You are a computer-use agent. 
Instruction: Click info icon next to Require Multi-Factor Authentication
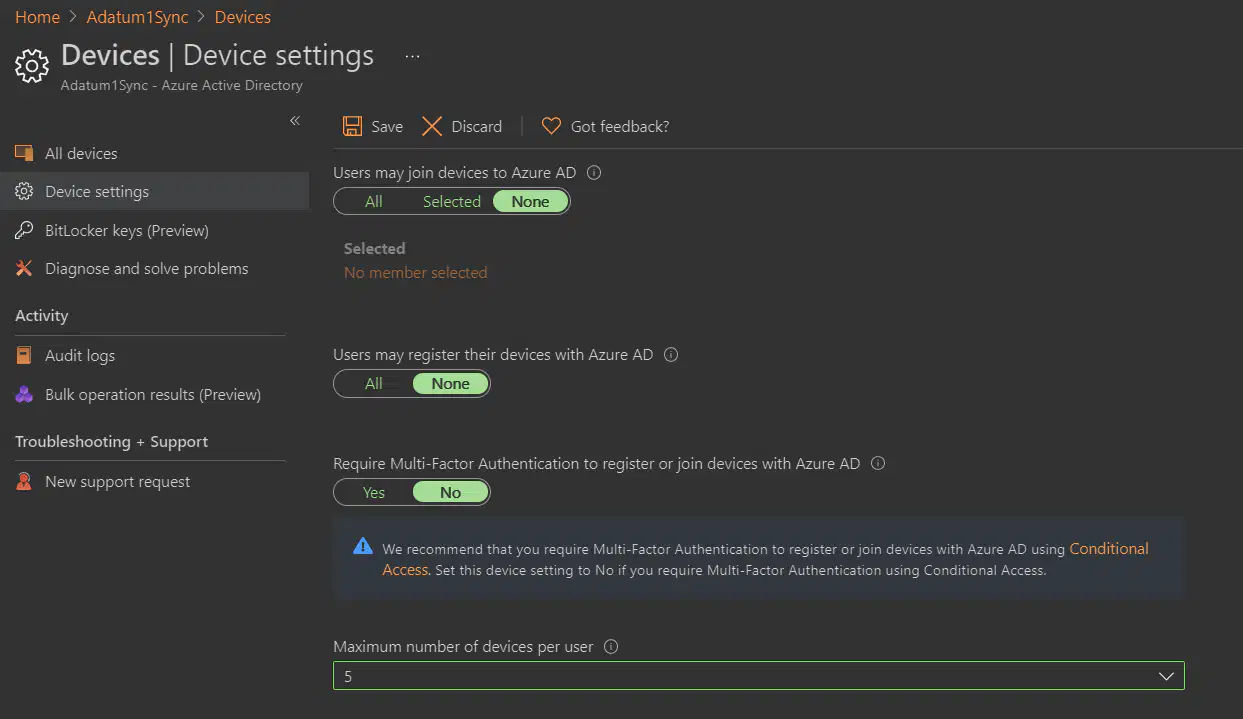[x=878, y=463]
